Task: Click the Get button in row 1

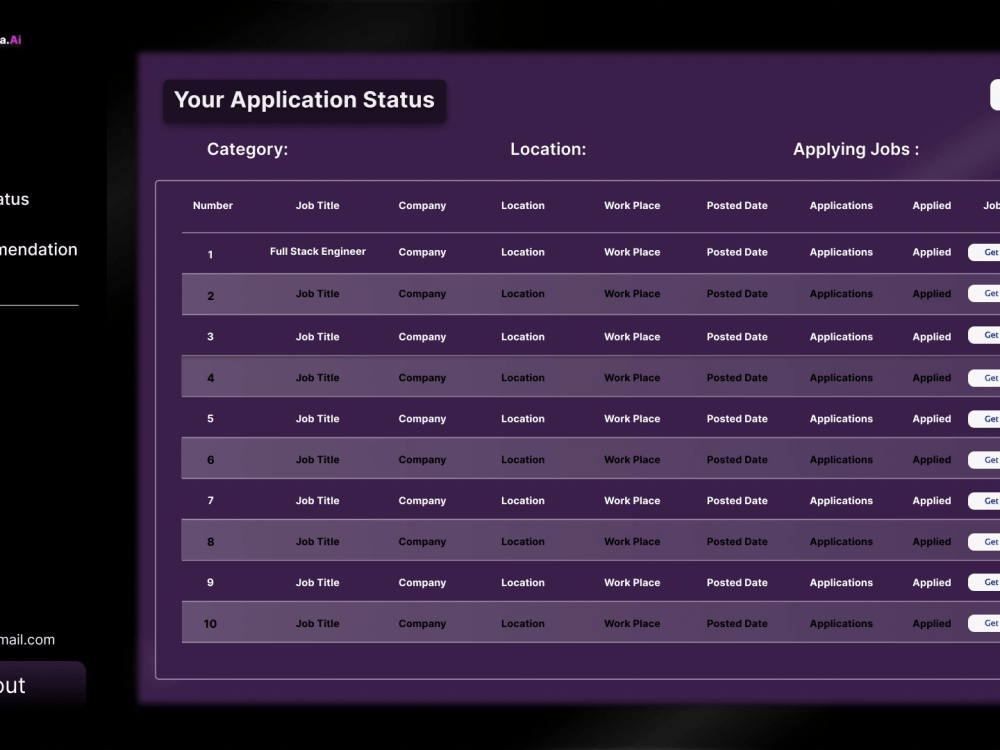Action: point(984,252)
